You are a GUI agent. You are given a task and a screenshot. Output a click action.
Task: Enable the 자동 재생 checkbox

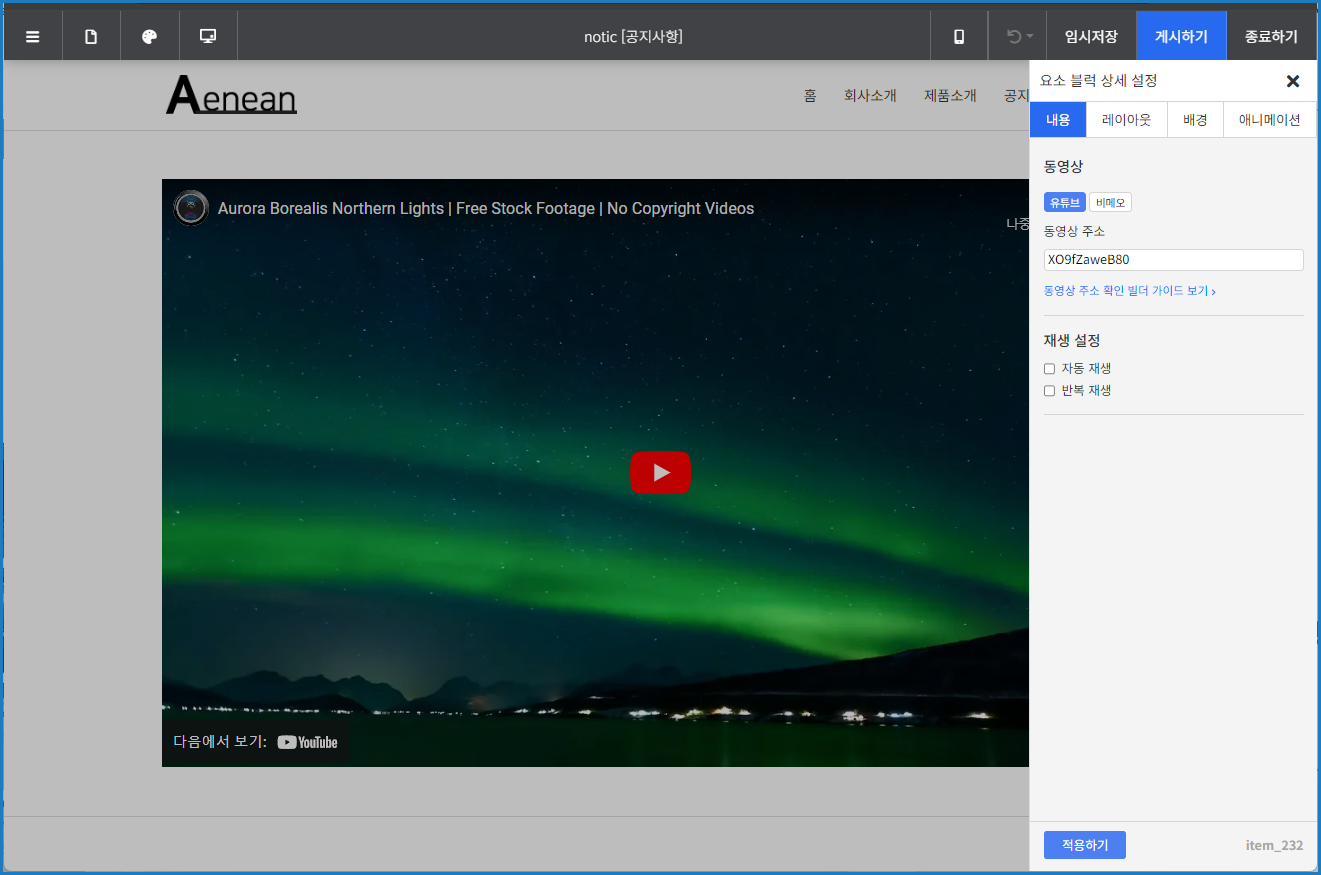coord(1049,369)
